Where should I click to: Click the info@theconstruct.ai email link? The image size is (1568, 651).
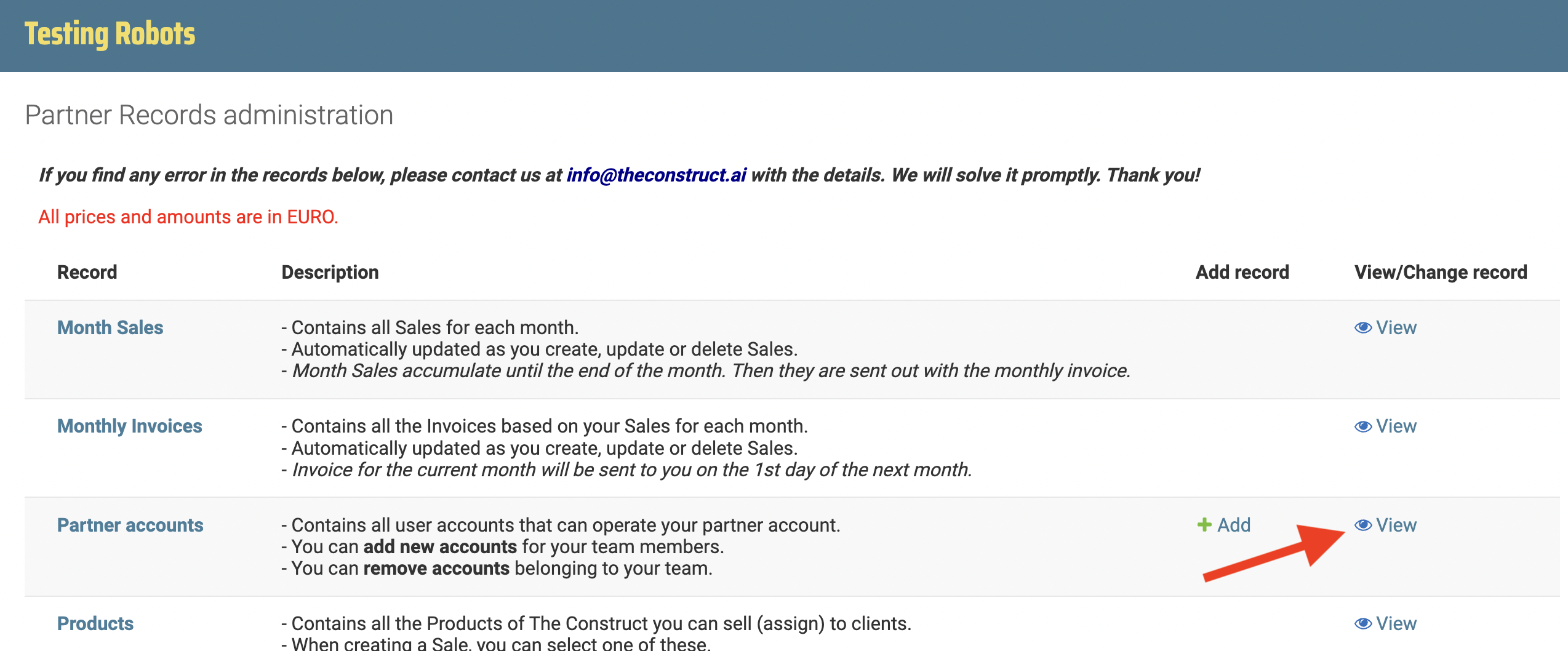point(656,175)
